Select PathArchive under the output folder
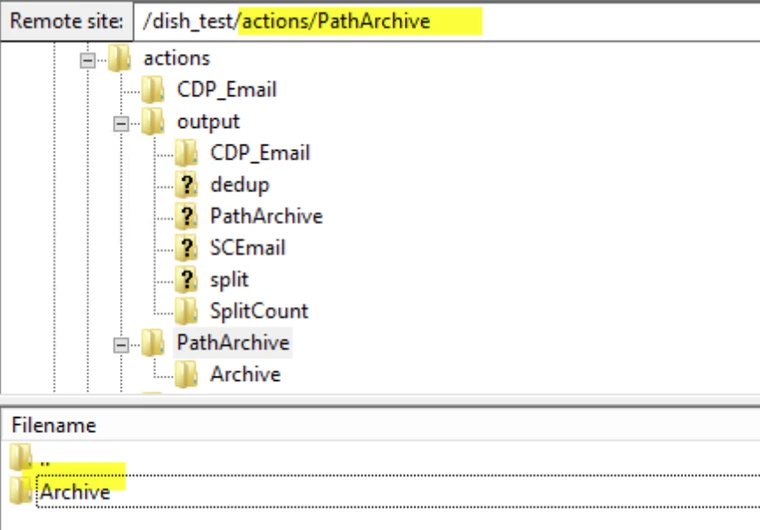Image resolution: width=760 pixels, height=530 pixels. [x=266, y=216]
